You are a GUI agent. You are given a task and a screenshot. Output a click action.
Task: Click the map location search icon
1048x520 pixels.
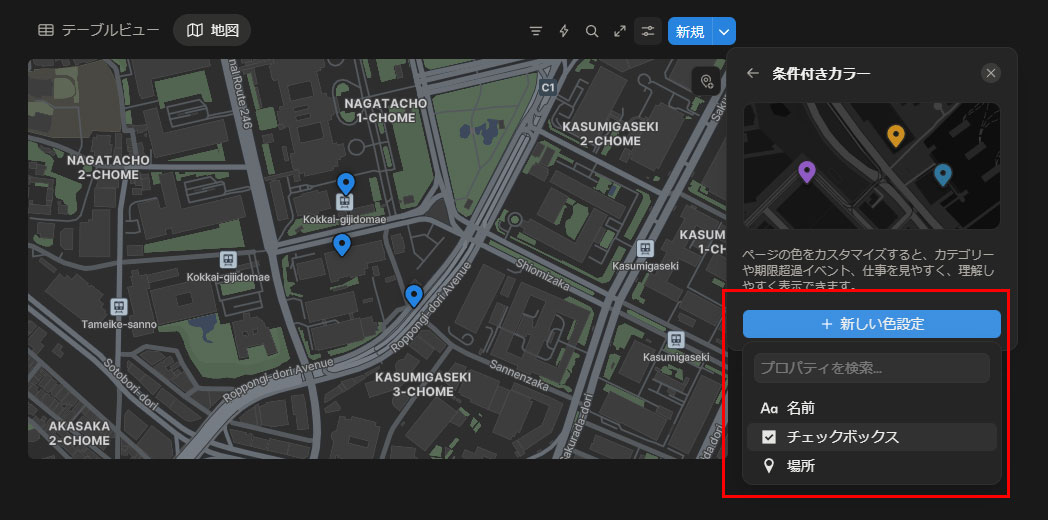707,81
